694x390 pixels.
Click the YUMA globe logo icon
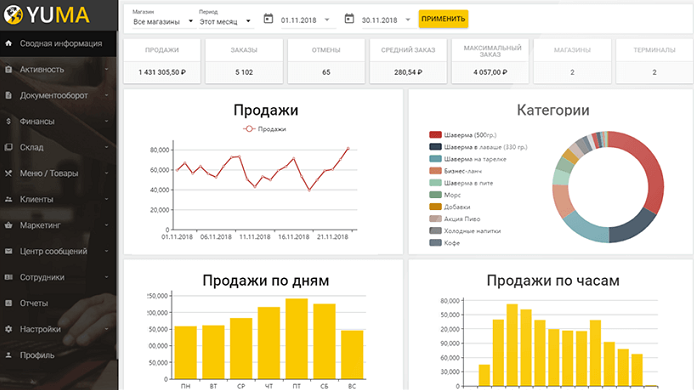point(13,15)
